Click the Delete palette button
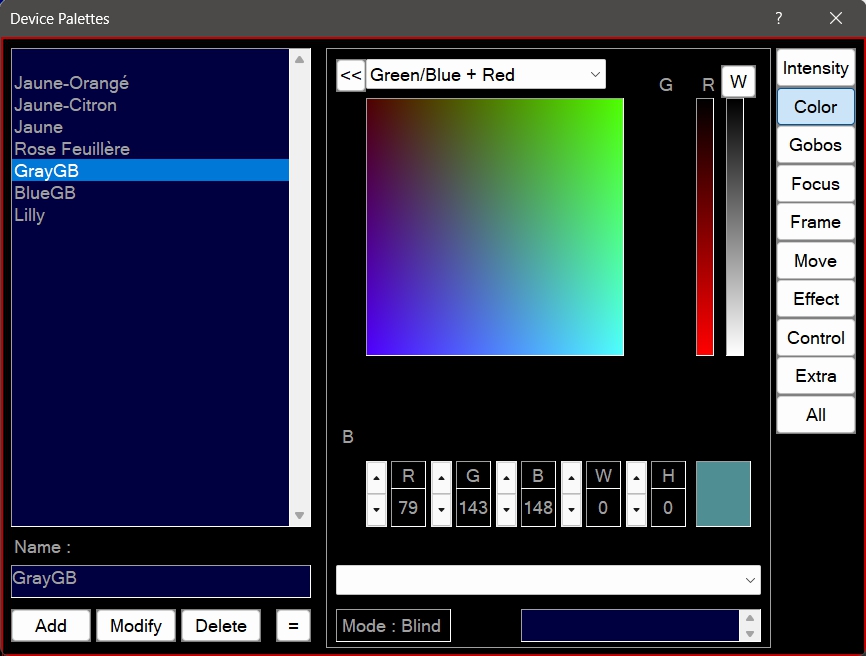 click(221, 626)
